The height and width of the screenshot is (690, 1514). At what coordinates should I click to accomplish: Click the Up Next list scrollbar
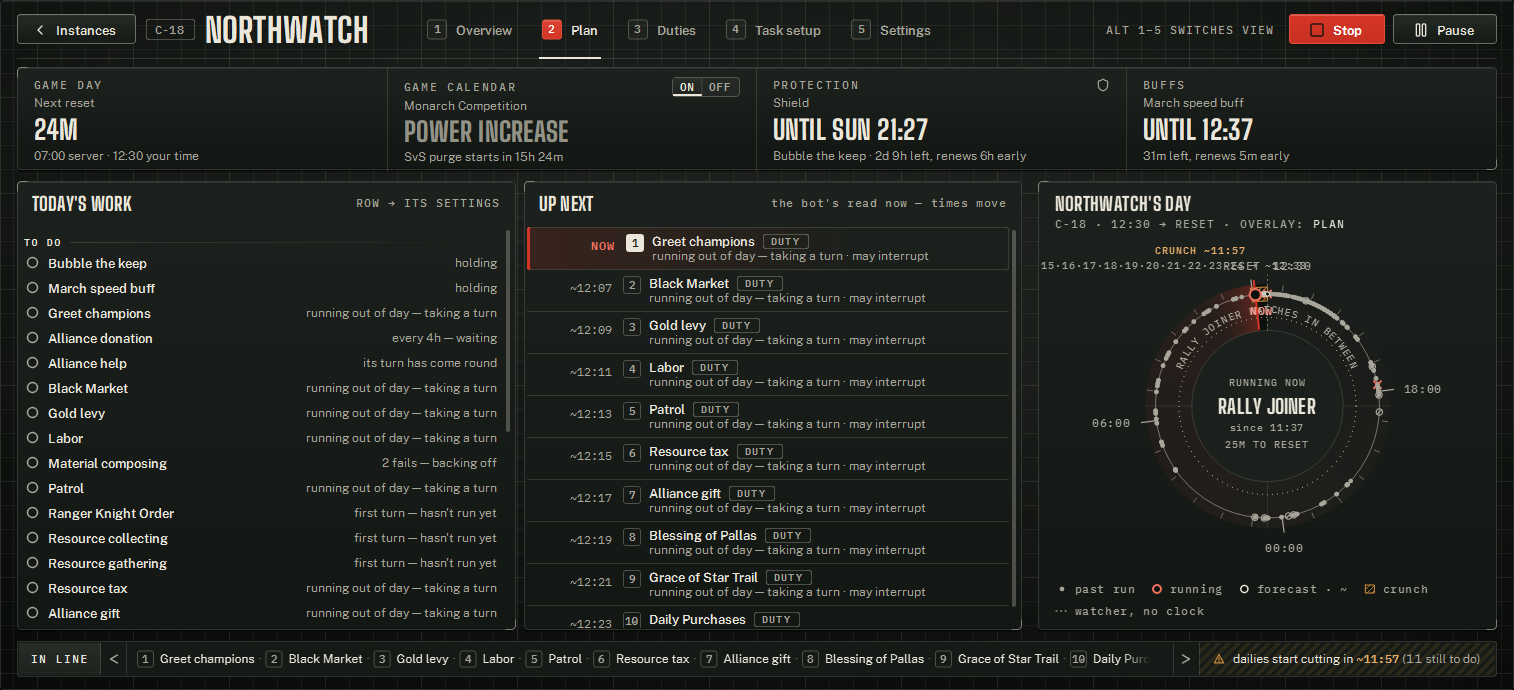pos(1015,419)
